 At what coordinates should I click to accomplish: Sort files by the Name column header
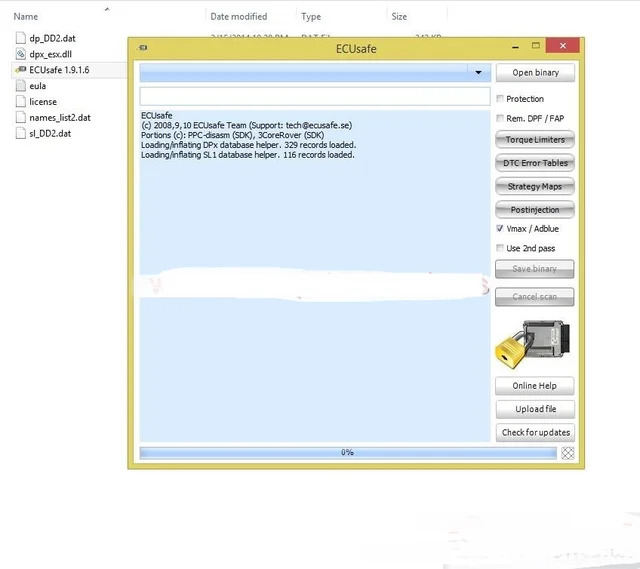(x=26, y=16)
